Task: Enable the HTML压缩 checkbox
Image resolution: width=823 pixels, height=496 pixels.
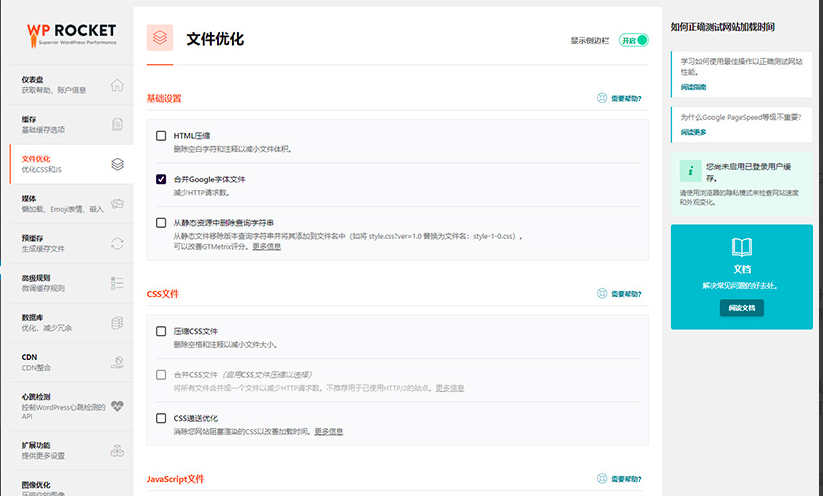Action: click(x=161, y=135)
